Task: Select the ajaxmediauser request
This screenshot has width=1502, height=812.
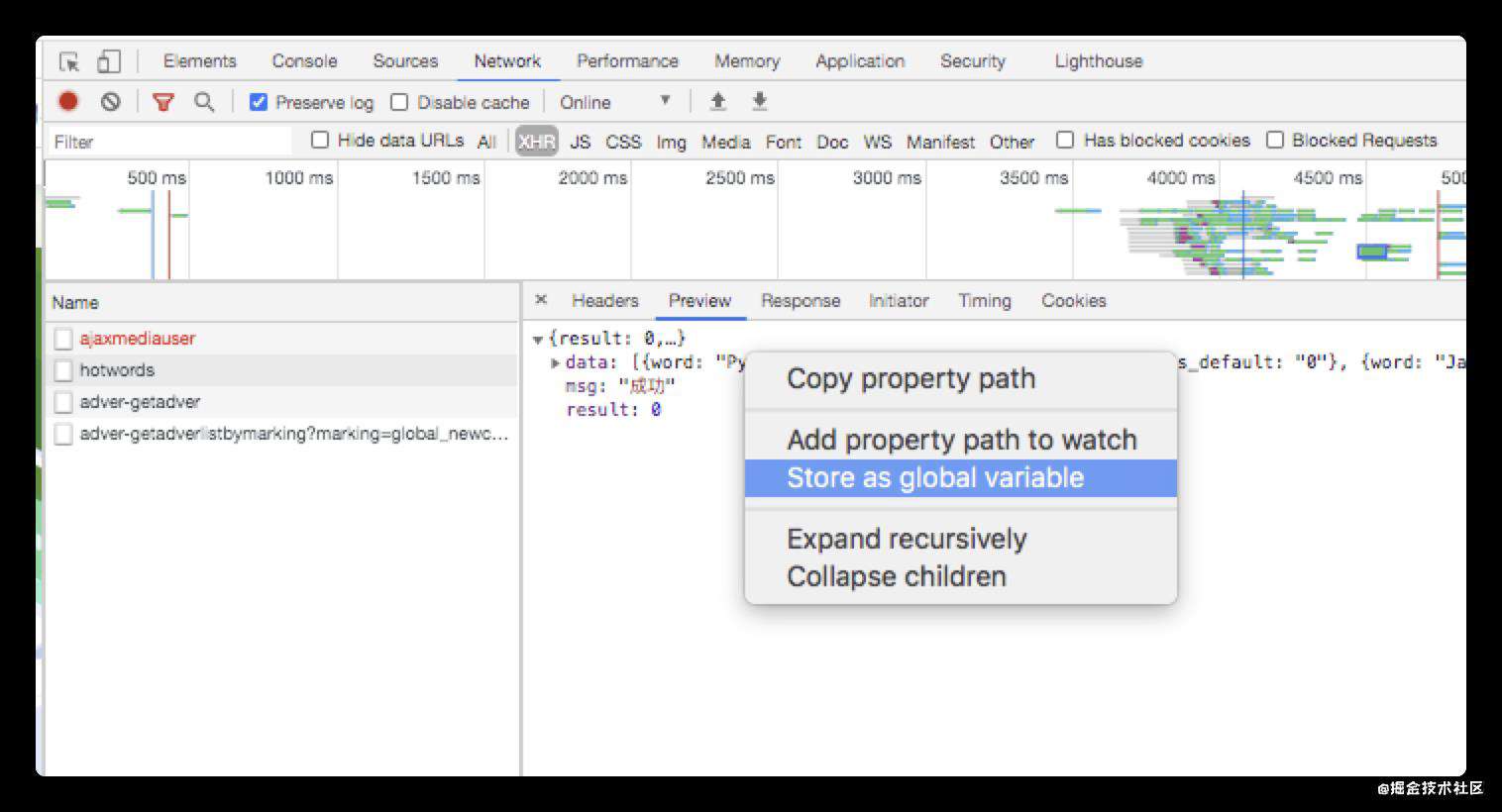Action: (282, 339)
